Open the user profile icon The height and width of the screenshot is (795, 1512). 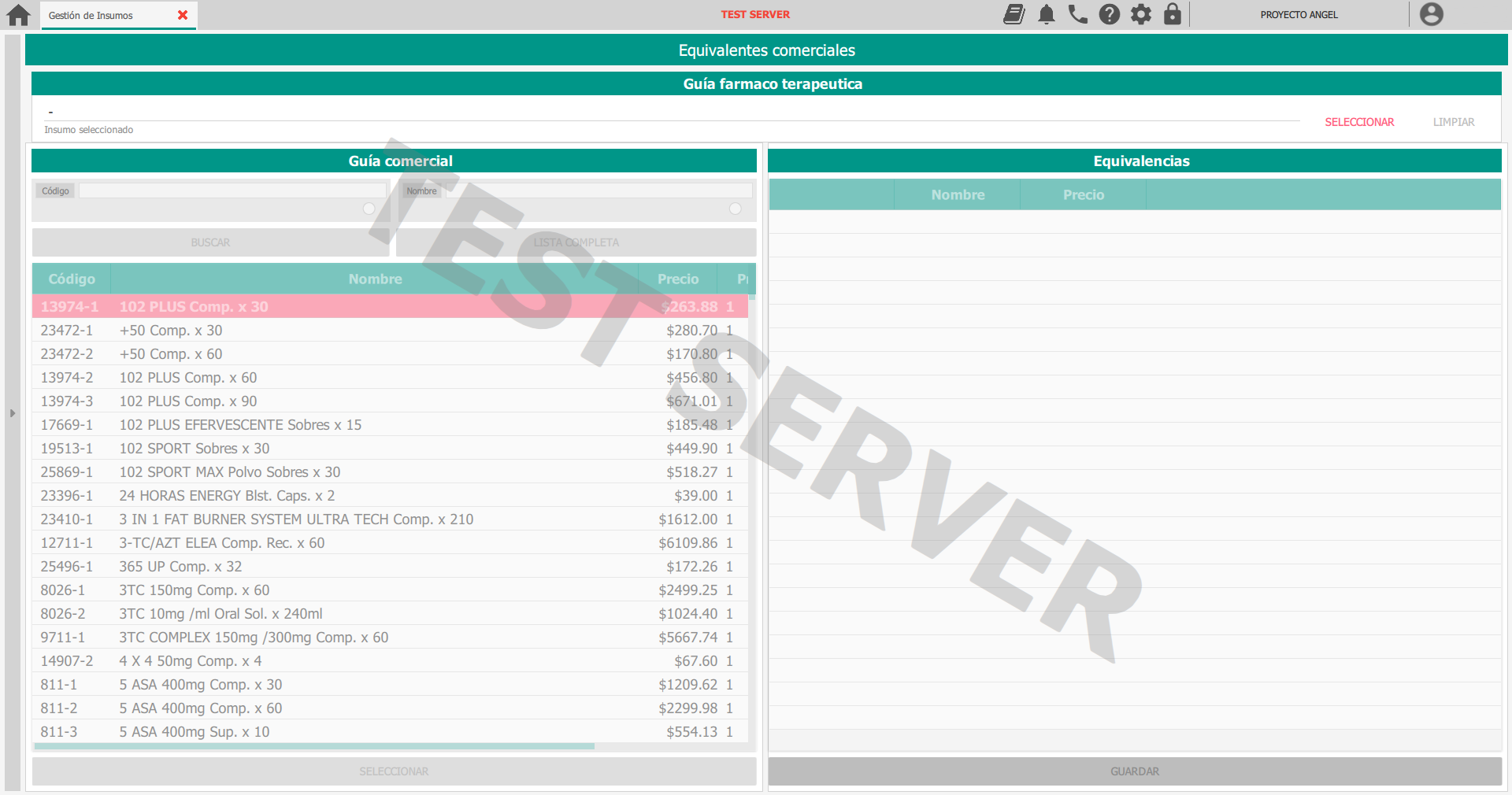click(1431, 14)
